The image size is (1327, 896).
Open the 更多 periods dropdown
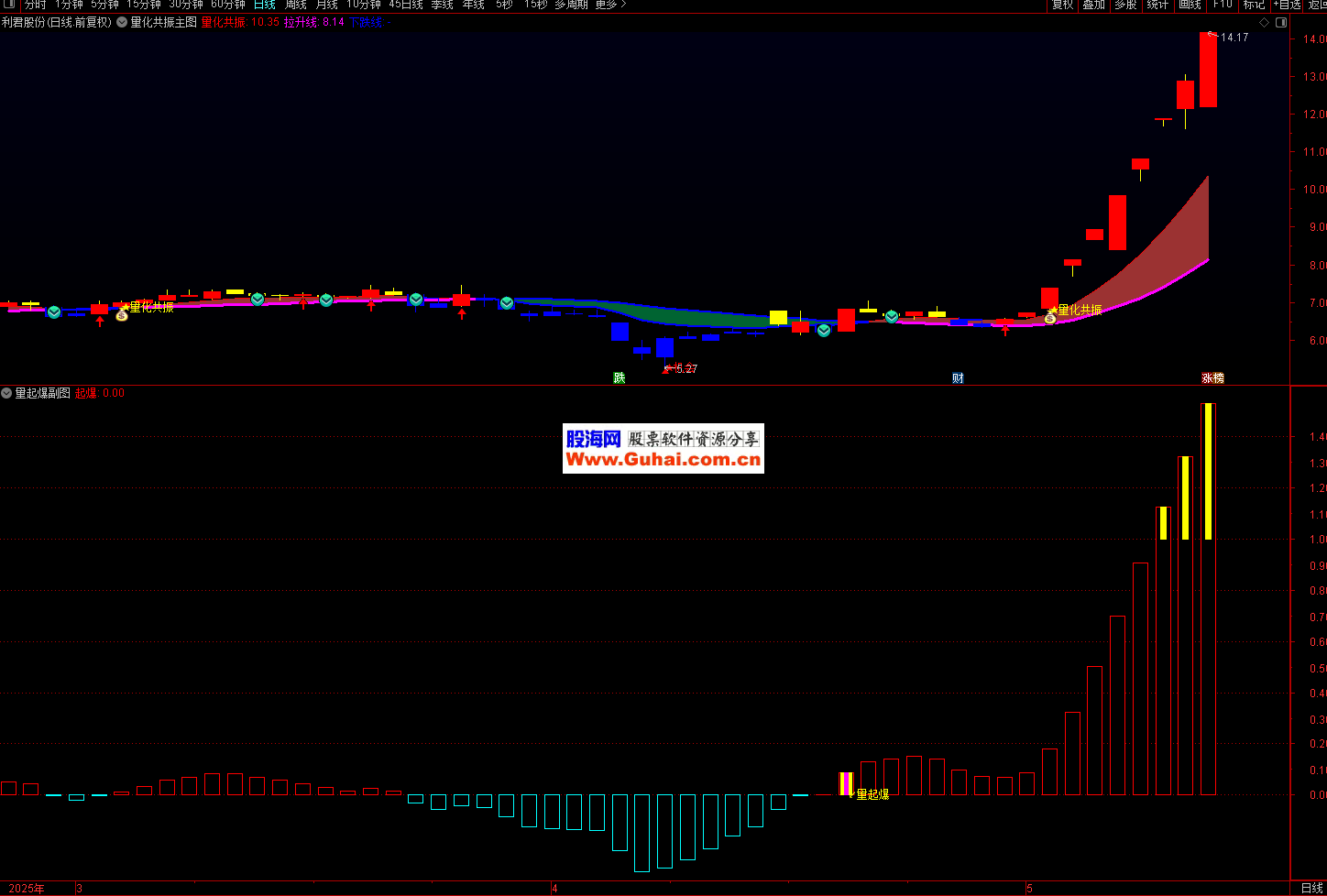(x=610, y=5)
